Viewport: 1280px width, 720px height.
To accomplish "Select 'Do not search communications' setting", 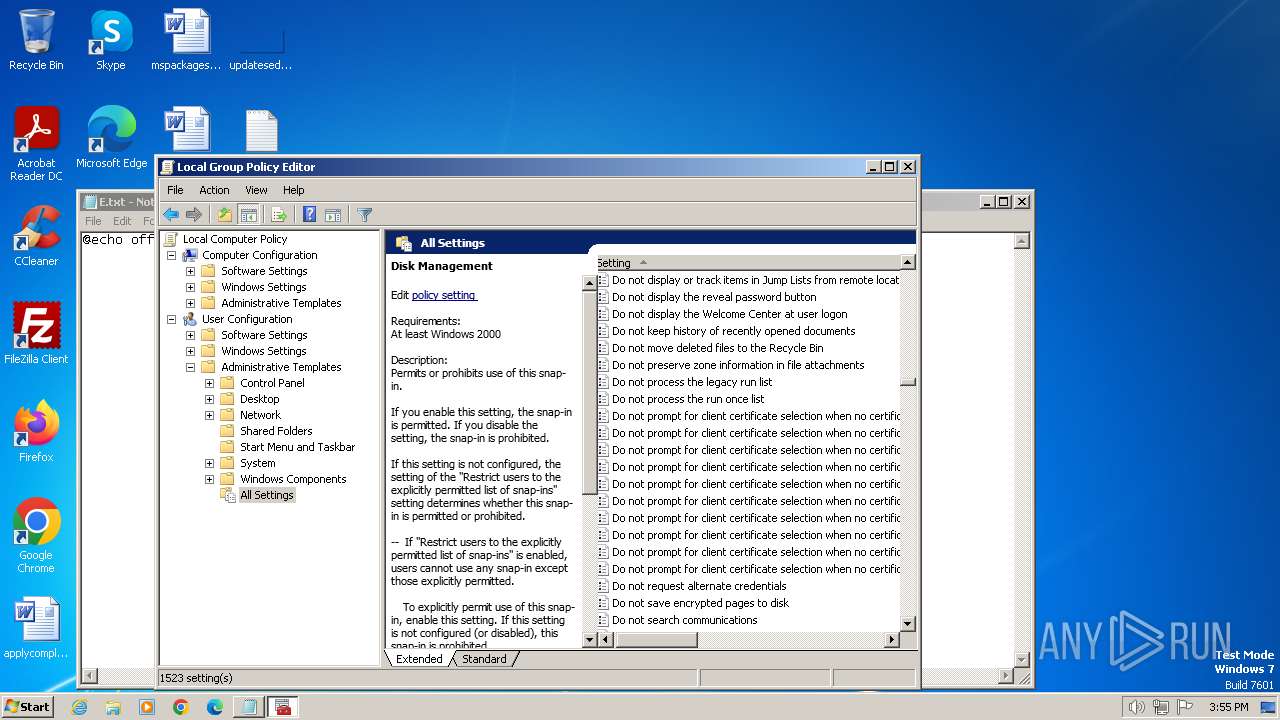I will [x=684, y=620].
